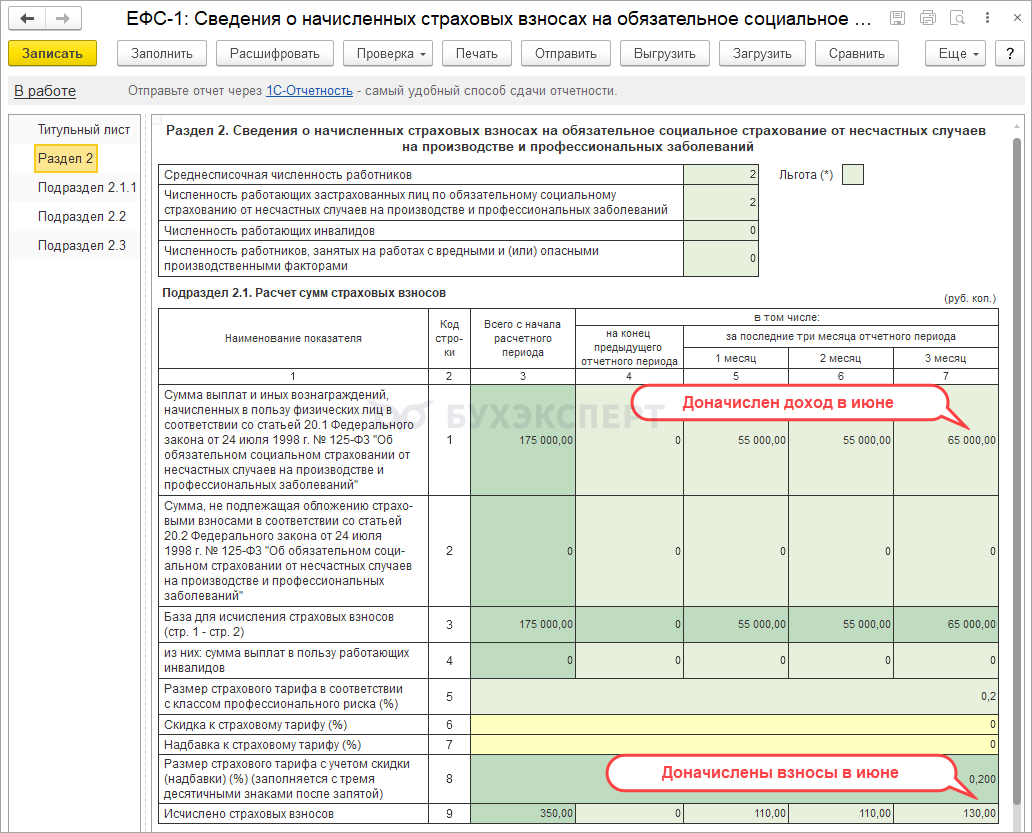Toggle the Льгота (*) checkbox
The height and width of the screenshot is (833, 1032).
click(853, 174)
